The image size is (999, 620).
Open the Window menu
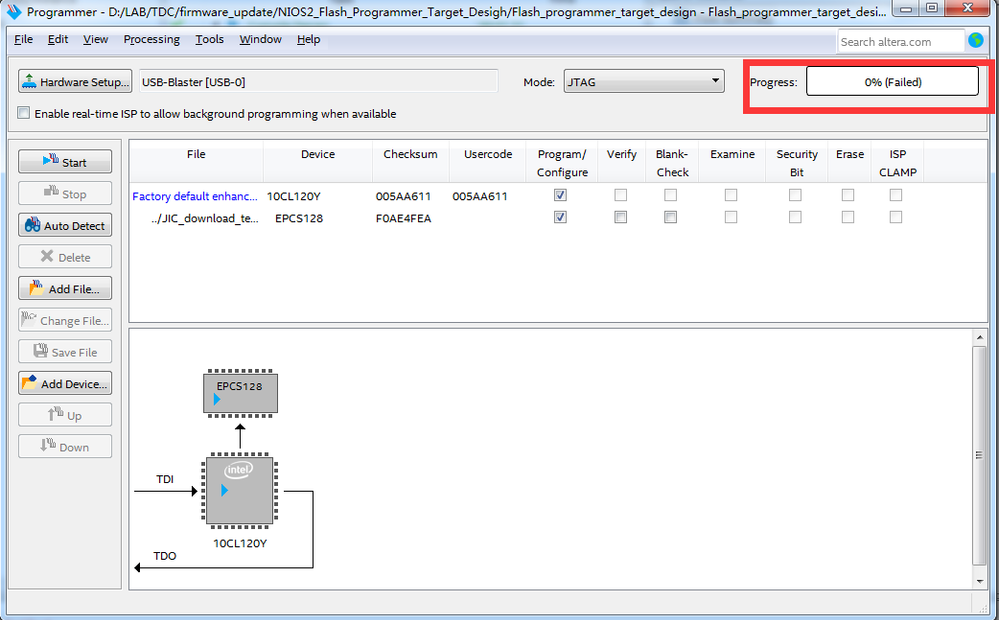(x=260, y=39)
